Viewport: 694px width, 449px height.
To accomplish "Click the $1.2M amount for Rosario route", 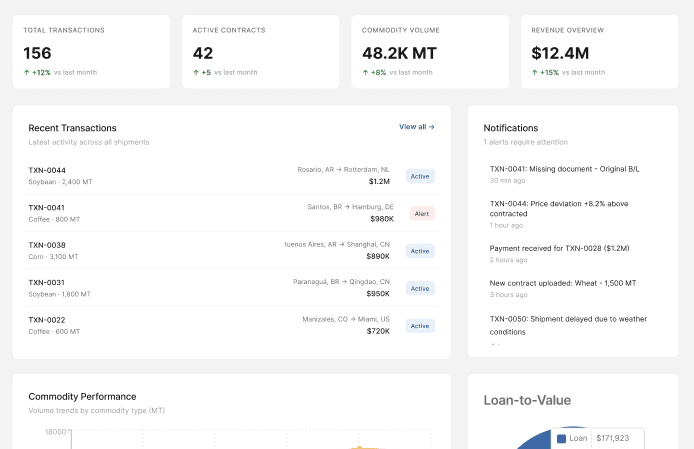I will tap(379, 181).
